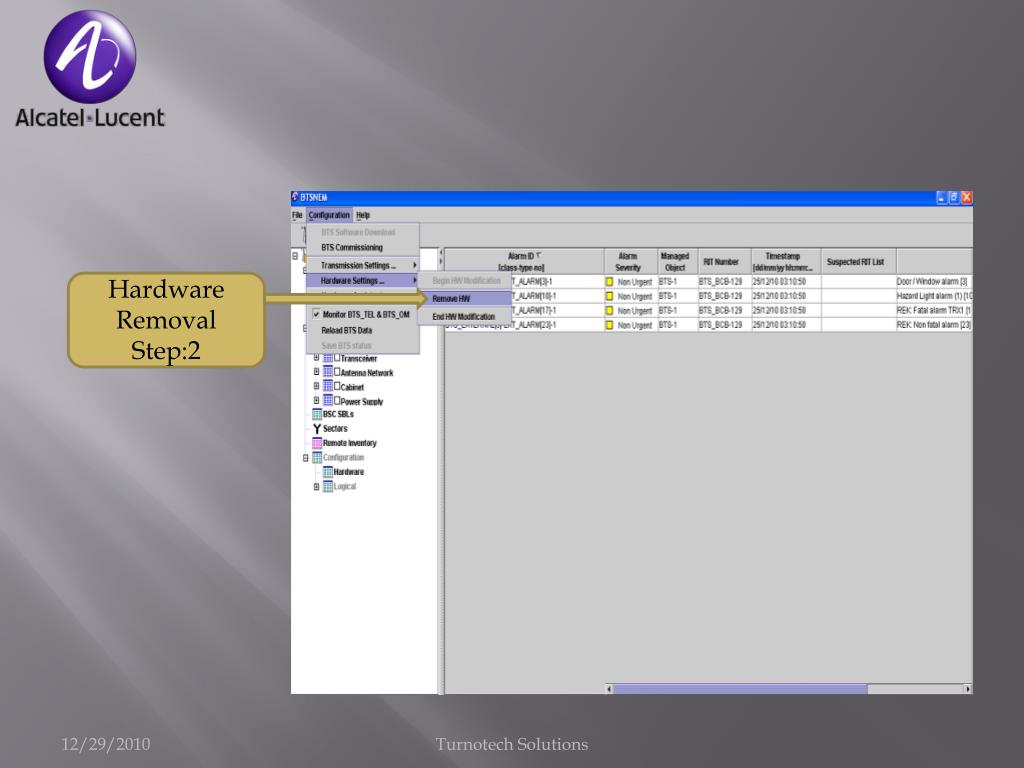Select the Hardware tree item

click(349, 472)
